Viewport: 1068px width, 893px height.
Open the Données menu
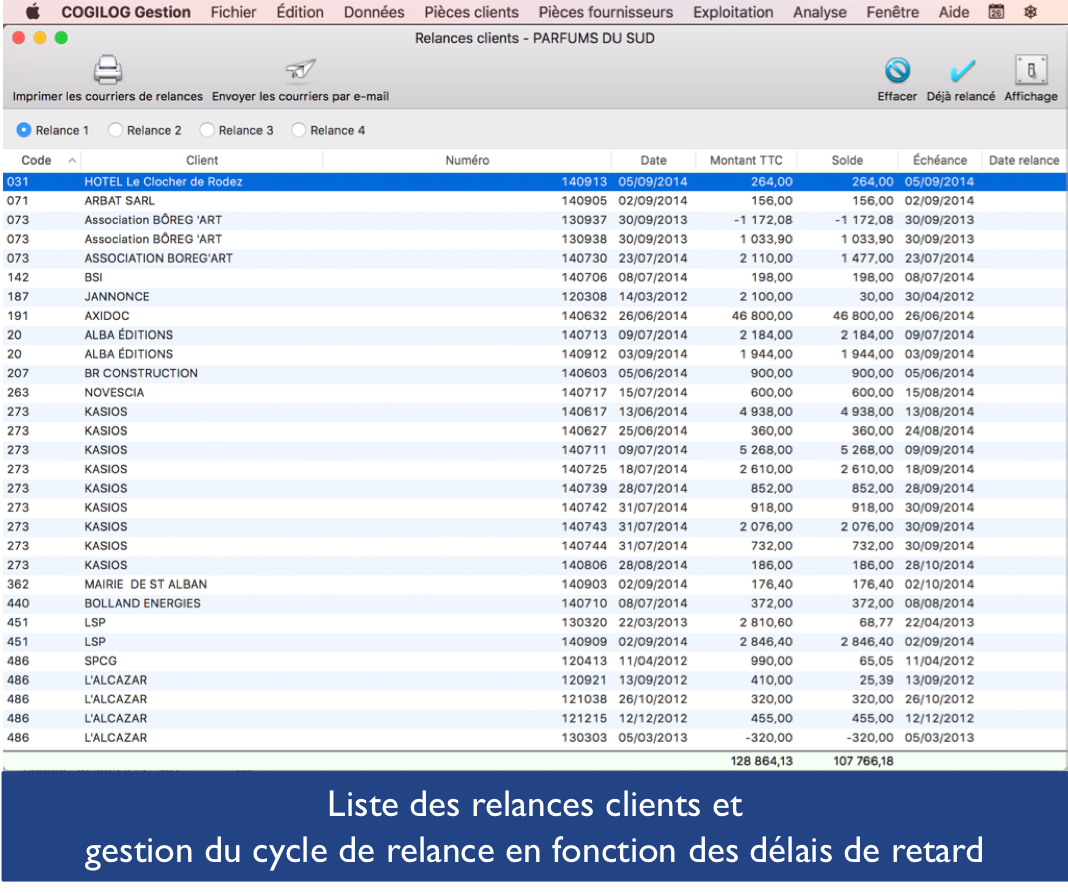point(374,12)
